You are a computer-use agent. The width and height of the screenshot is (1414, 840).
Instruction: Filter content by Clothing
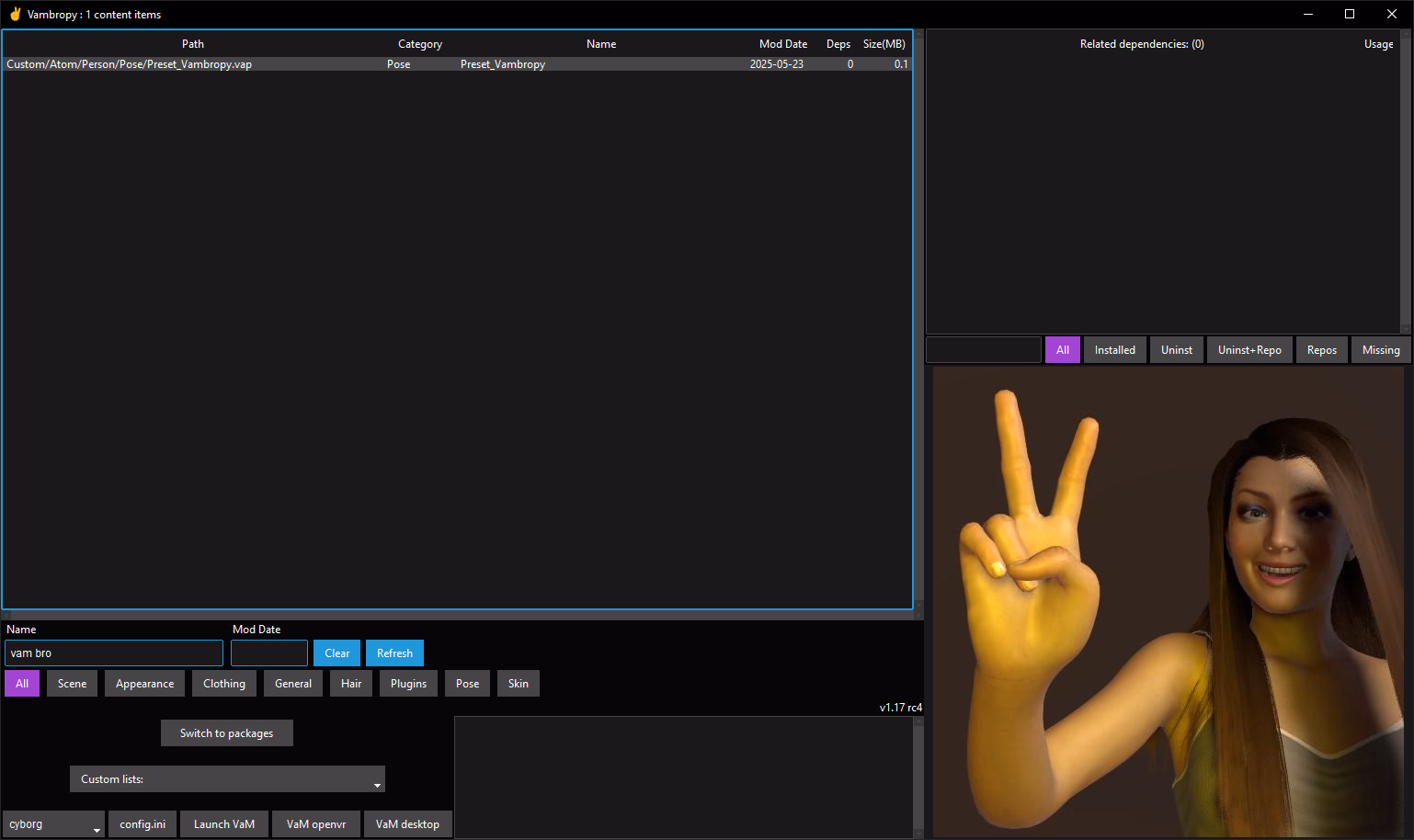click(224, 684)
